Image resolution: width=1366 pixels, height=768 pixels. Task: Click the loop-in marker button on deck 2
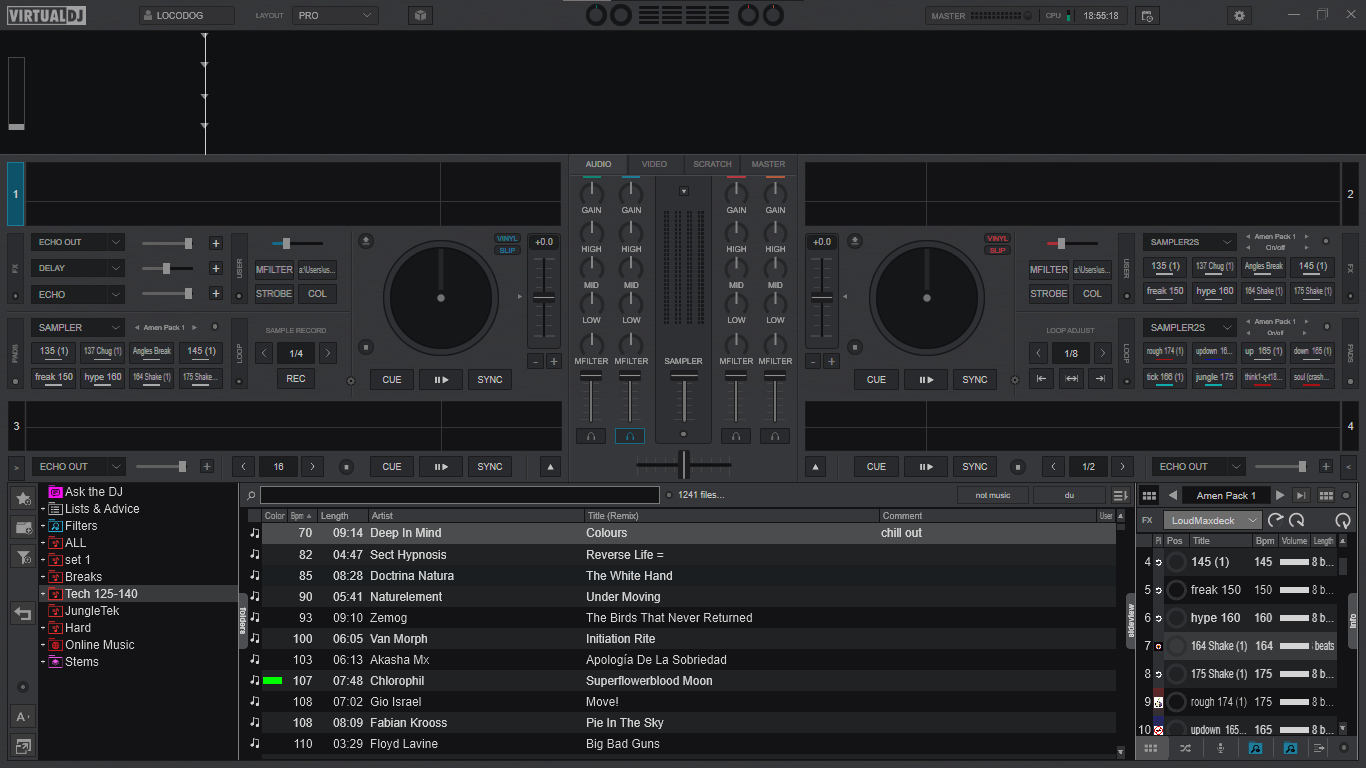pos(1041,378)
